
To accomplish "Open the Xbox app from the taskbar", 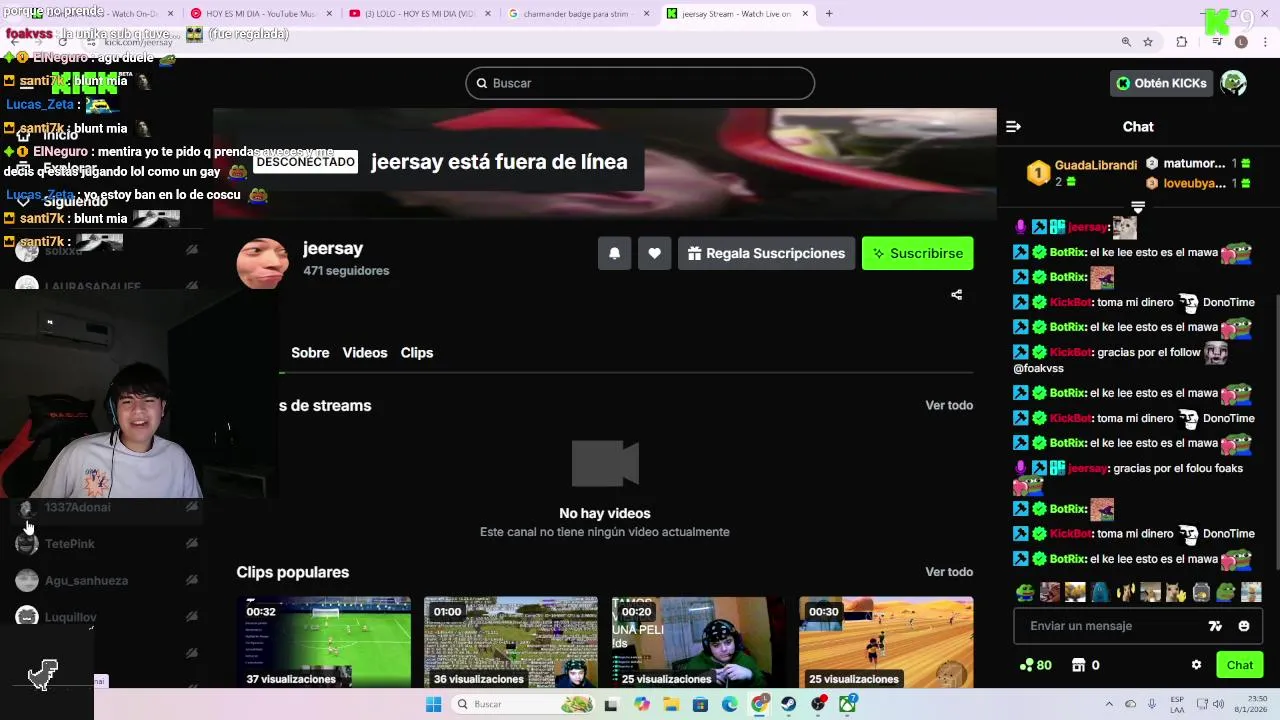I will tap(848, 704).
